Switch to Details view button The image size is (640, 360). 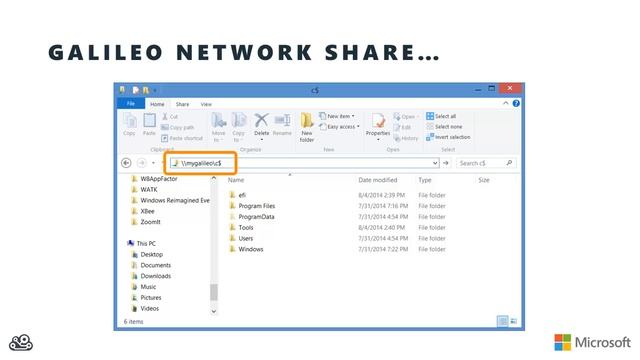pos(503,321)
